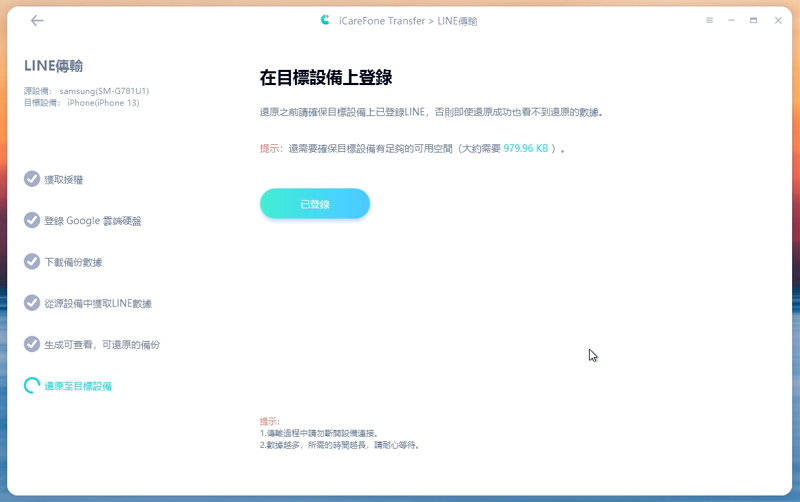Go back using the left arrow
The image size is (800, 502).
pos(37,20)
